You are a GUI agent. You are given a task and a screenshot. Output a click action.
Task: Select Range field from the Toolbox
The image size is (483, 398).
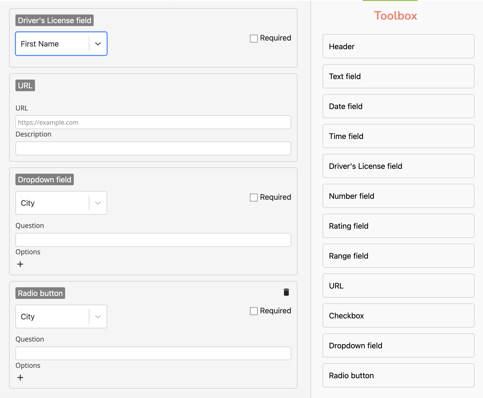398,256
